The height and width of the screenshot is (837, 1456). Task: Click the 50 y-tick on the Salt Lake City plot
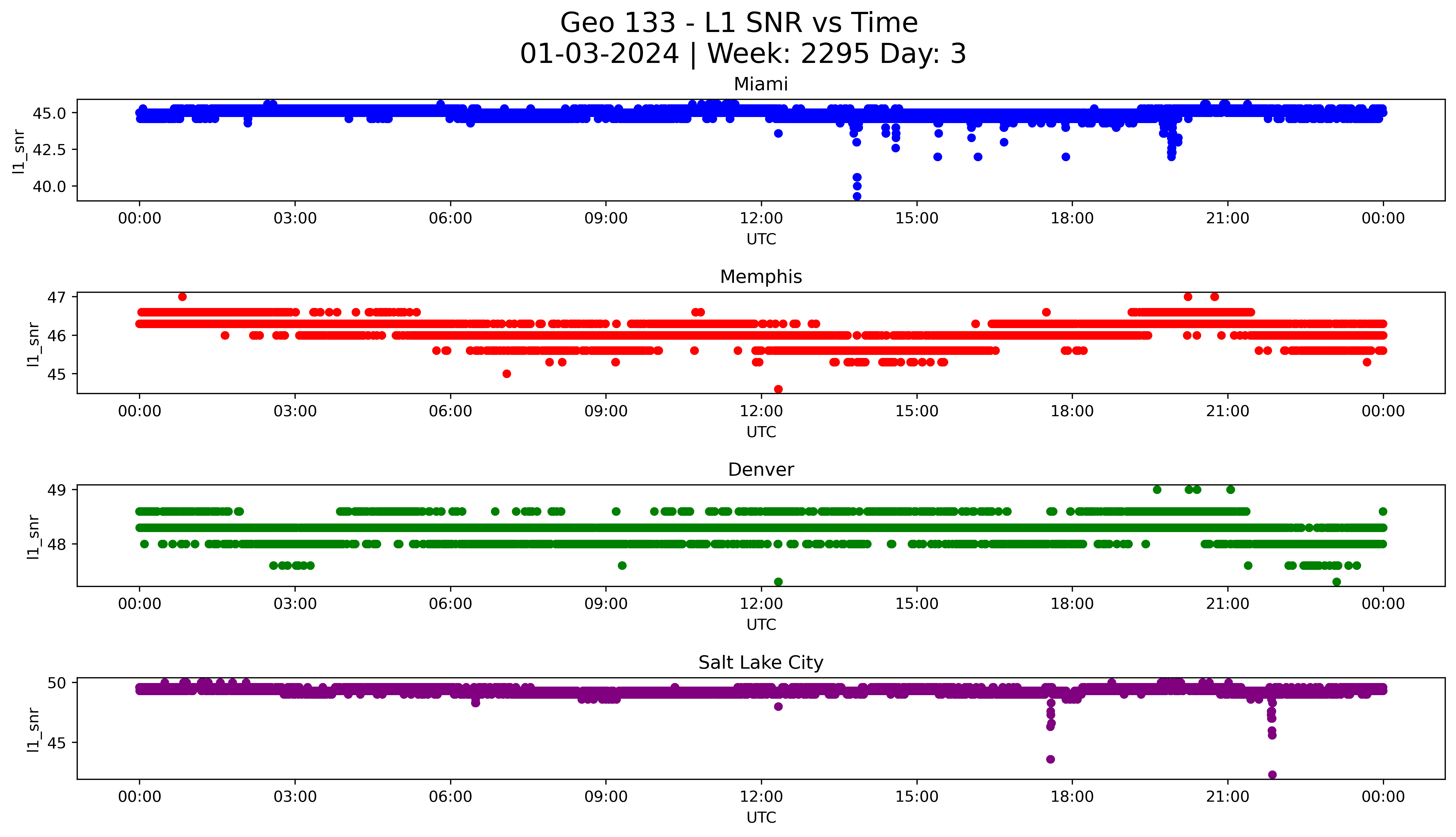(x=57, y=683)
